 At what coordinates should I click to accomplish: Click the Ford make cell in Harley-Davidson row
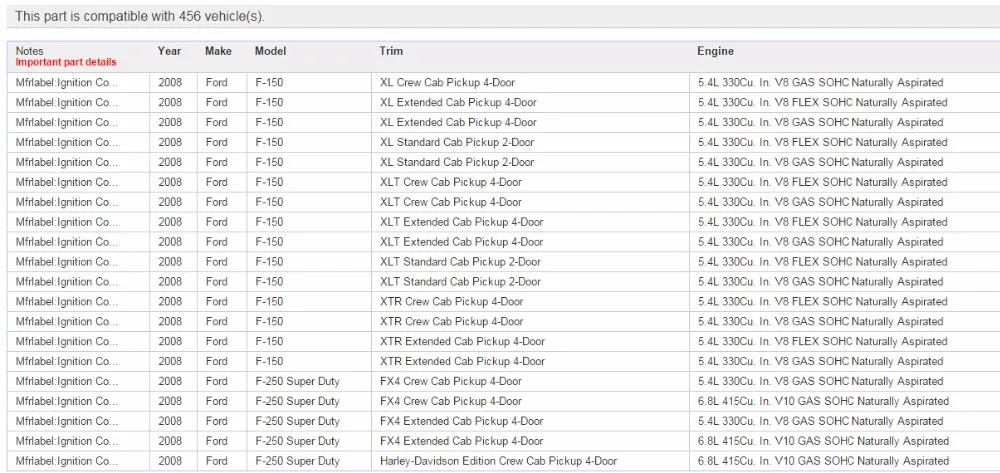(222, 461)
